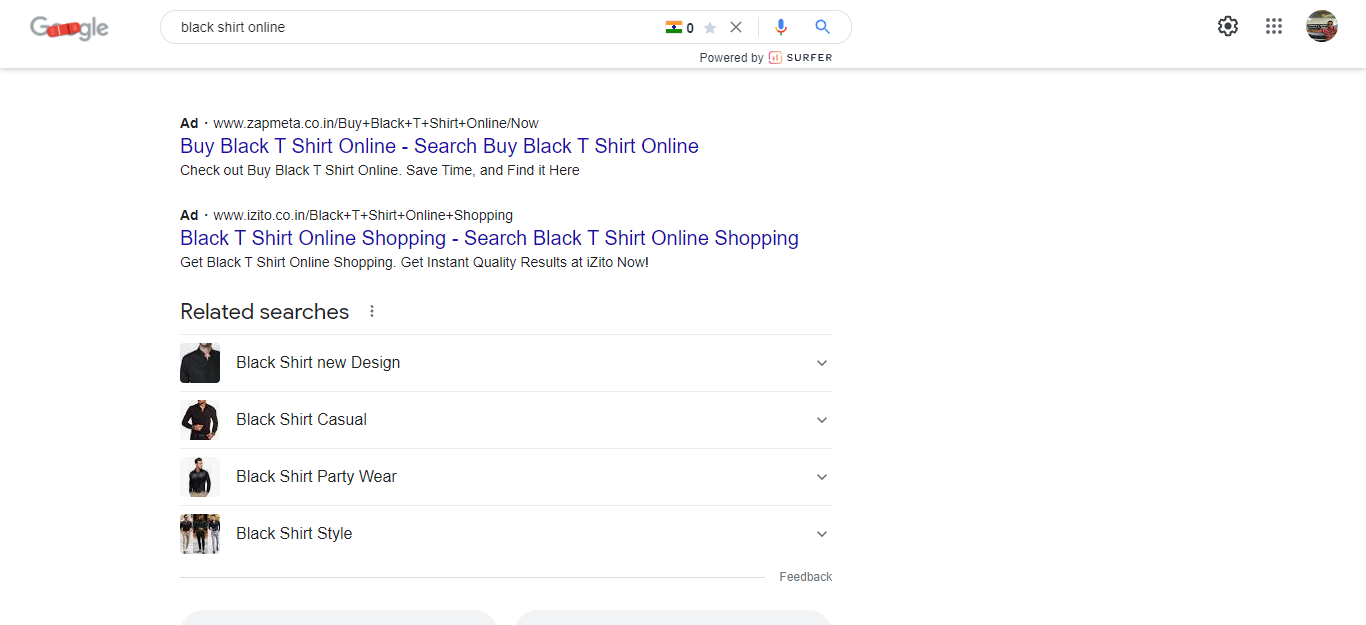Click the star icon in search bar
Image resolution: width=1366 pixels, height=625 pixels.
(710, 28)
